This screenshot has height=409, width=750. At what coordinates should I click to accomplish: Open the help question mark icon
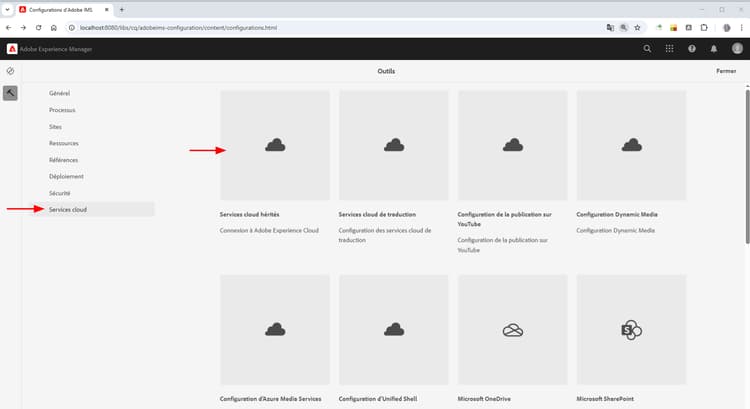[692, 49]
